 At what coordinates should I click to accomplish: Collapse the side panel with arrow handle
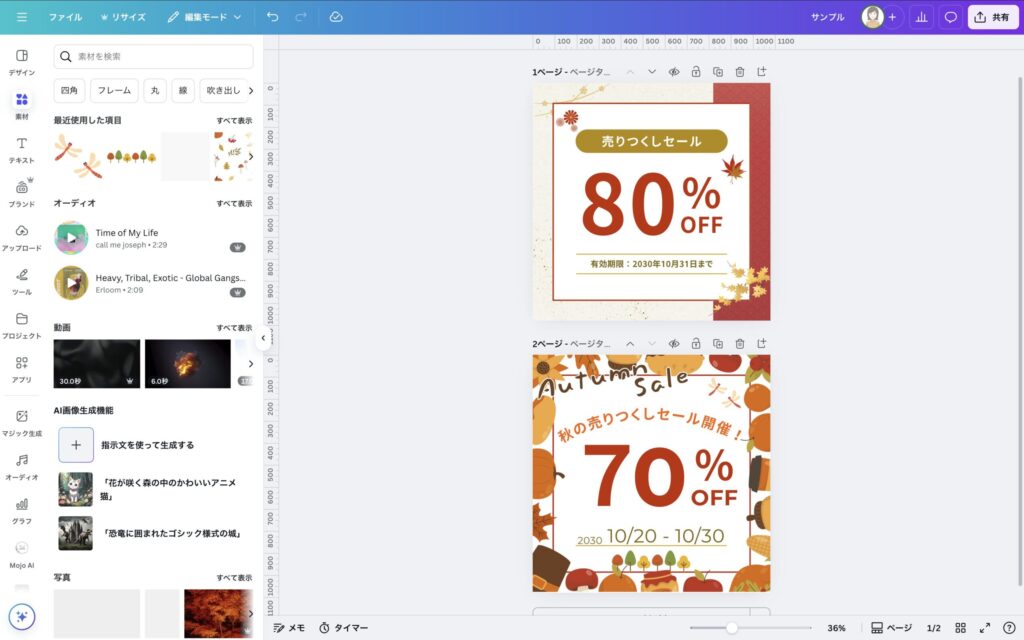[263, 338]
